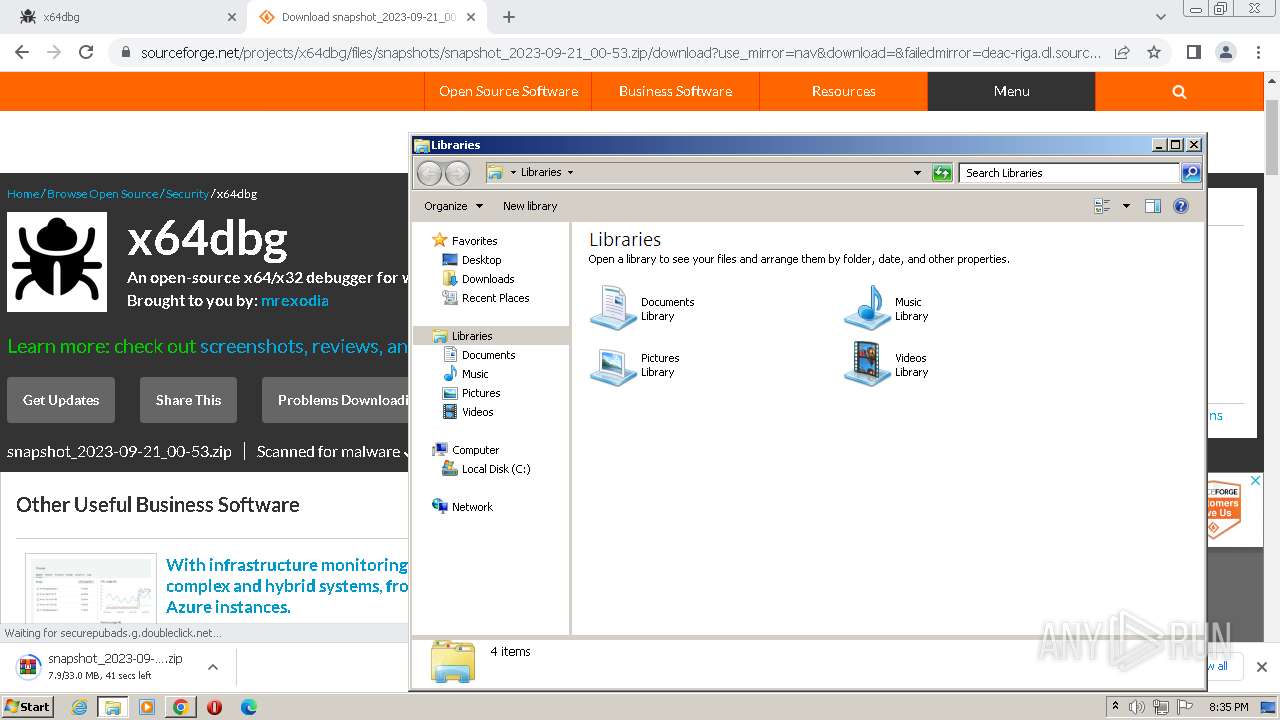The height and width of the screenshot is (720, 1280).
Task: Expand the Explorer address bar history dropdown
Action: (x=917, y=173)
